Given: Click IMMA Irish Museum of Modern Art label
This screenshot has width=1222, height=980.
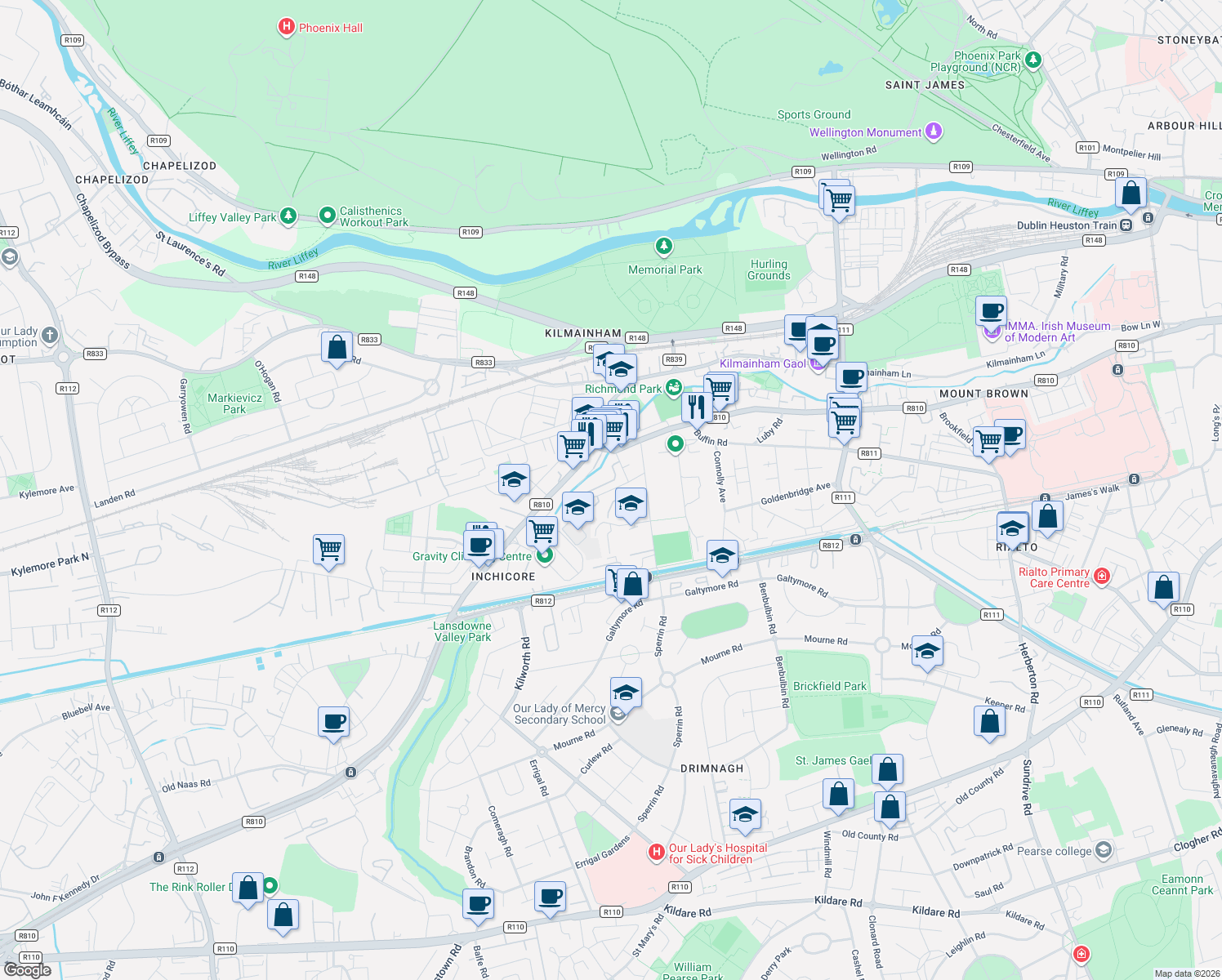Looking at the screenshot, I should coord(1057,332).
